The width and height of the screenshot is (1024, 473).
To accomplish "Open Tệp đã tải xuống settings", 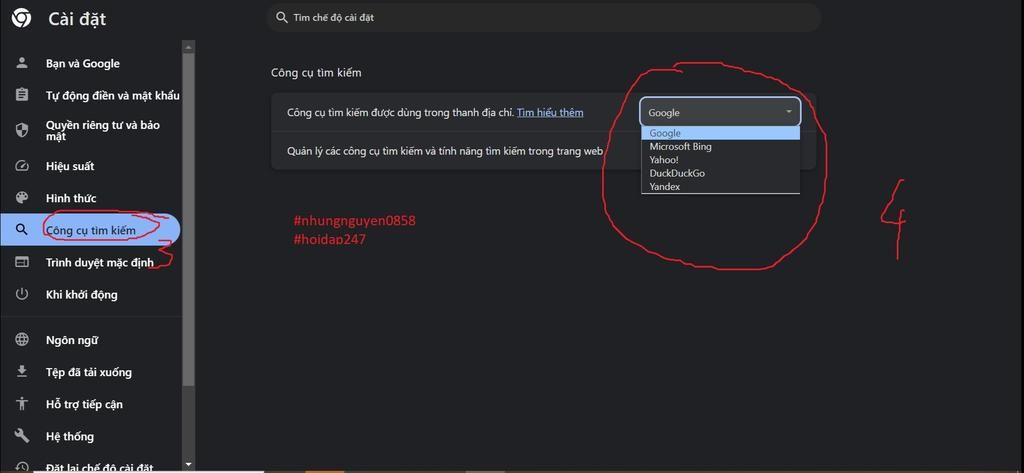I will click(x=90, y=372).
